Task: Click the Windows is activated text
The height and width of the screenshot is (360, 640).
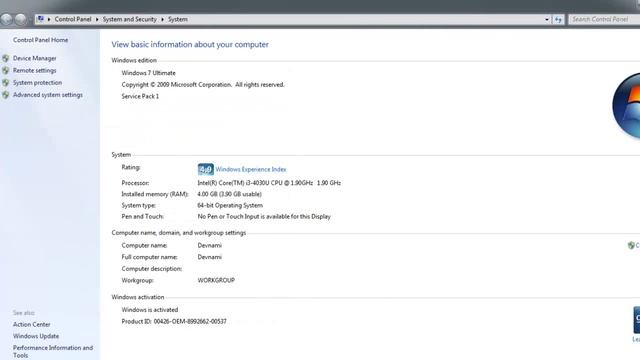Action: coord(150,310)
